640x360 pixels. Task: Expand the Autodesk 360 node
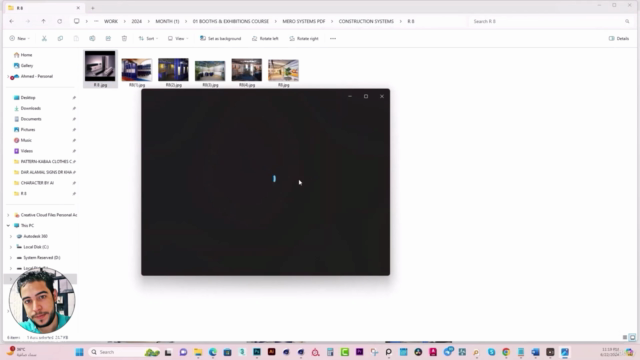pos(11,236)
